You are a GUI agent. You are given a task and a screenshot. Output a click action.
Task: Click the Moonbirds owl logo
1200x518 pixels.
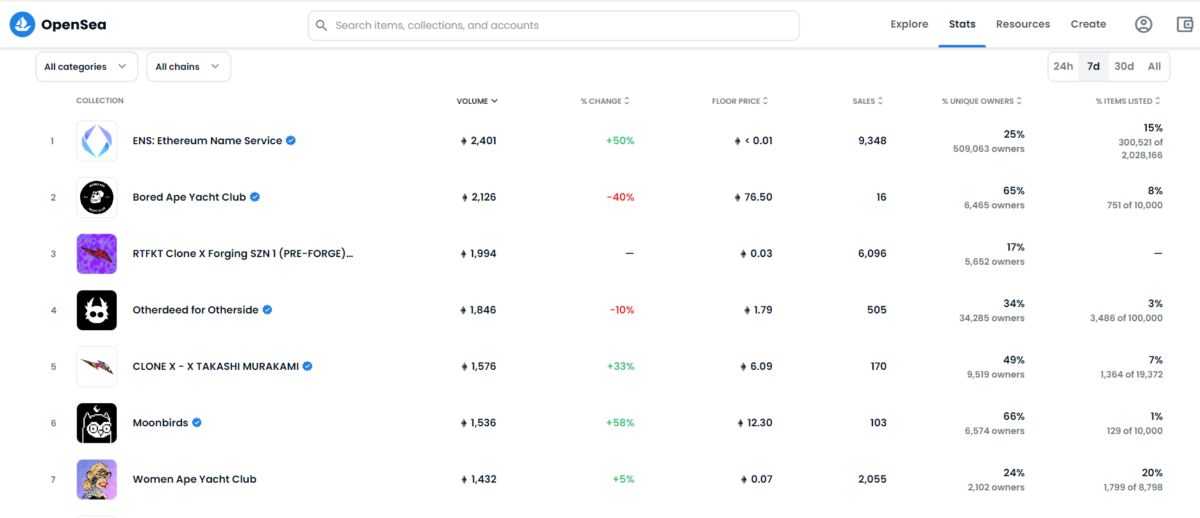97,423
